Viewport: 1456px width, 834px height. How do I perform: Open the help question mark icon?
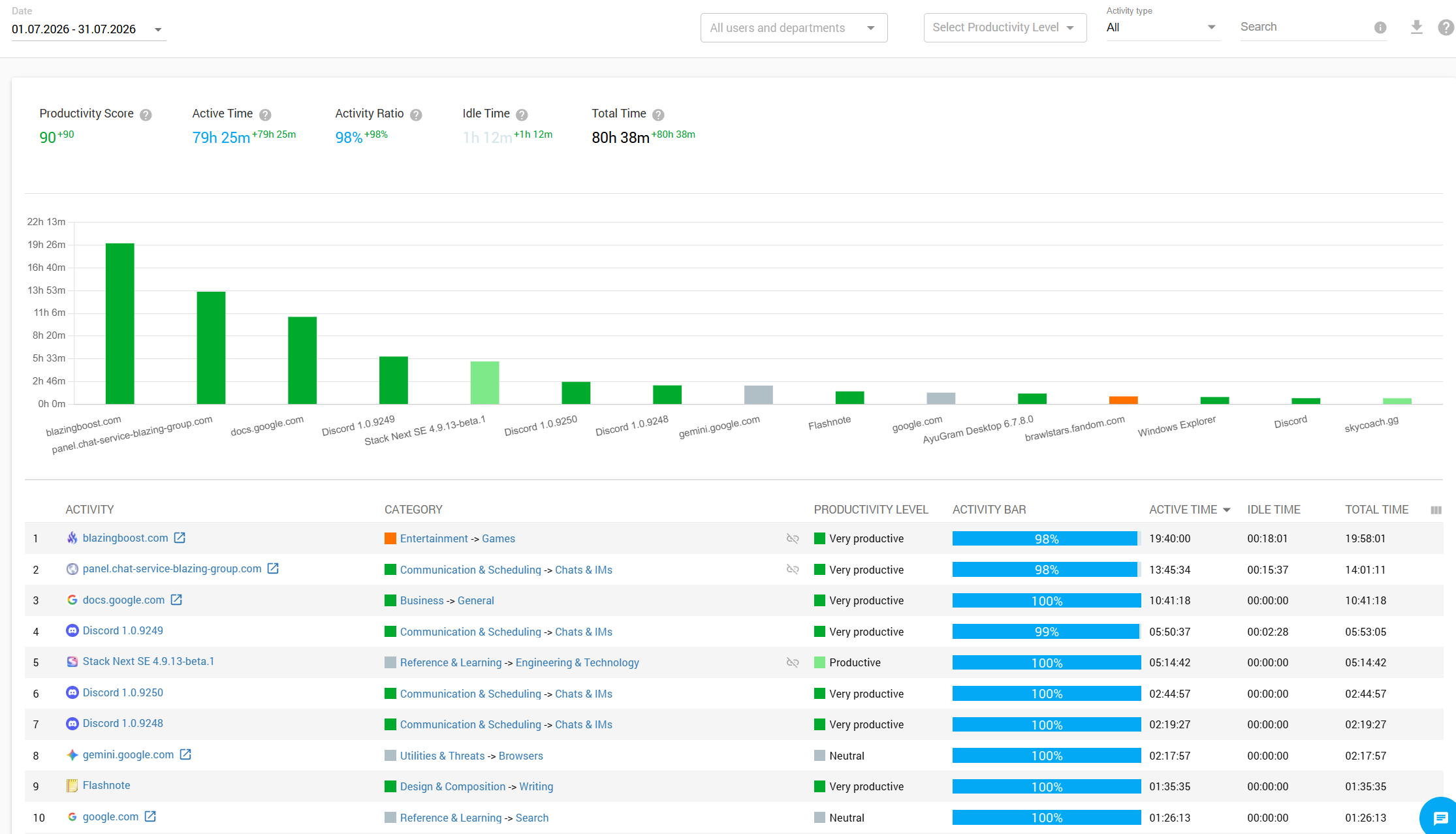(1446, 27)
